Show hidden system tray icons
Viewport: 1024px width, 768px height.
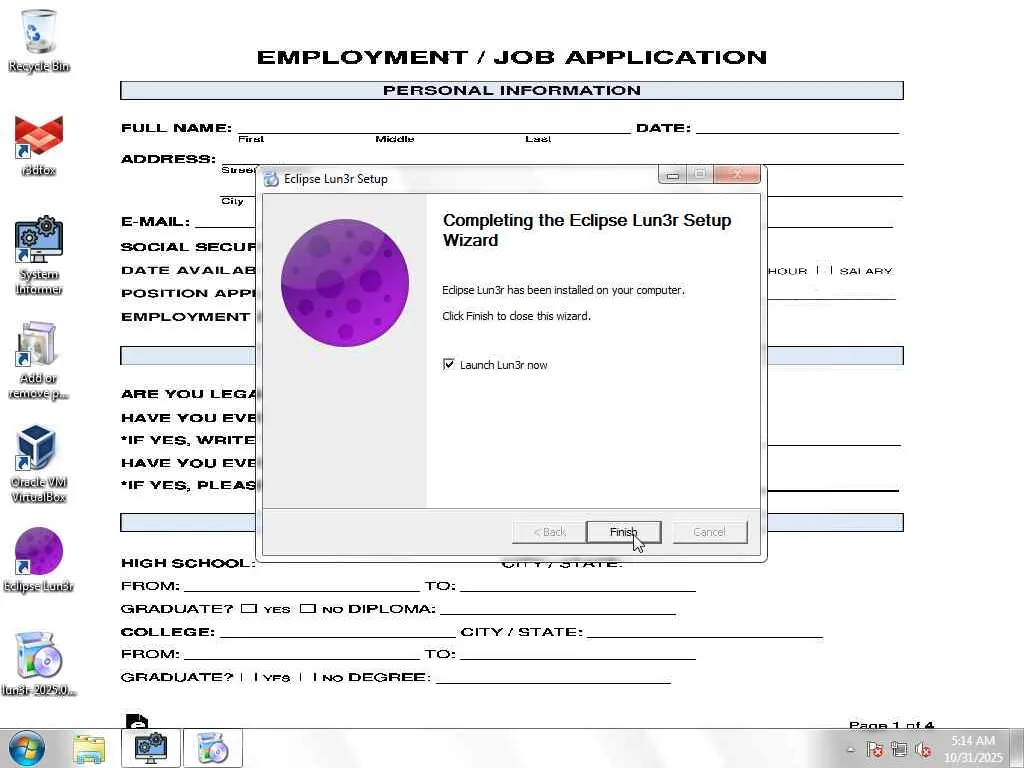tap(850, 750)
